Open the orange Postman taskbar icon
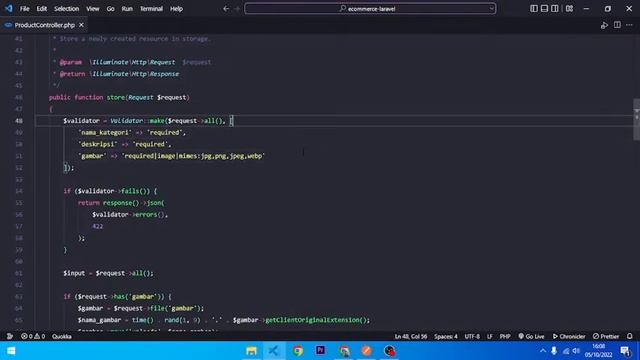This screenshot has width=640, height=360. [x=367, y=351]
